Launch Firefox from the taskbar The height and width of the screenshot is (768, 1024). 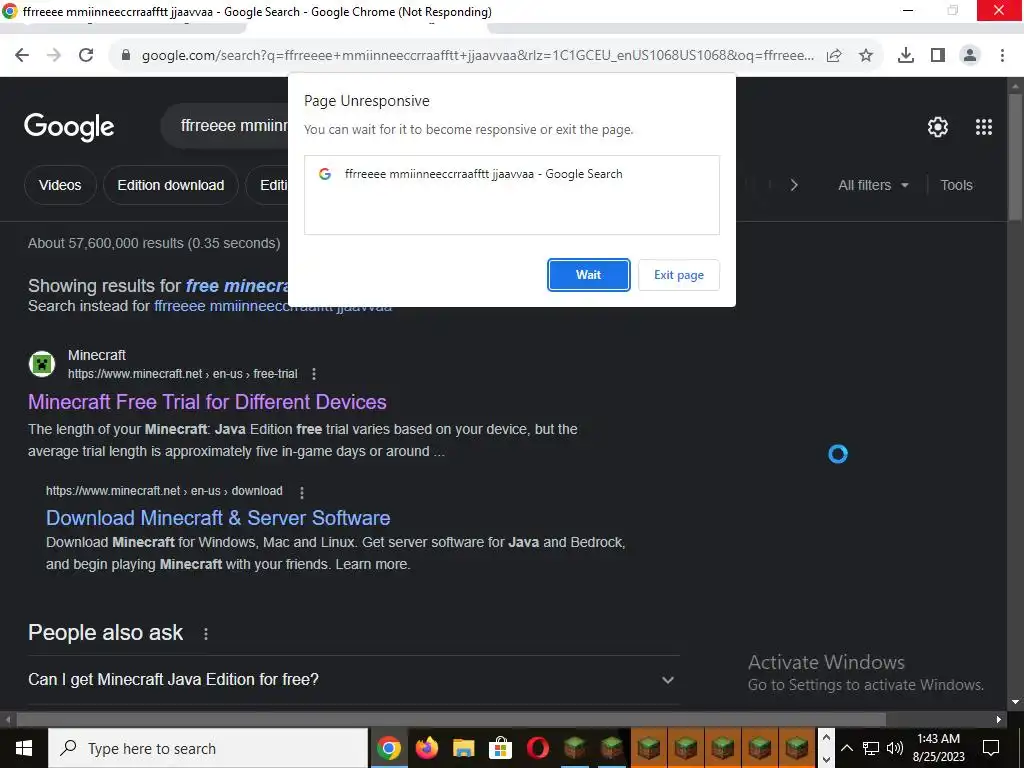tap(426, 748)
